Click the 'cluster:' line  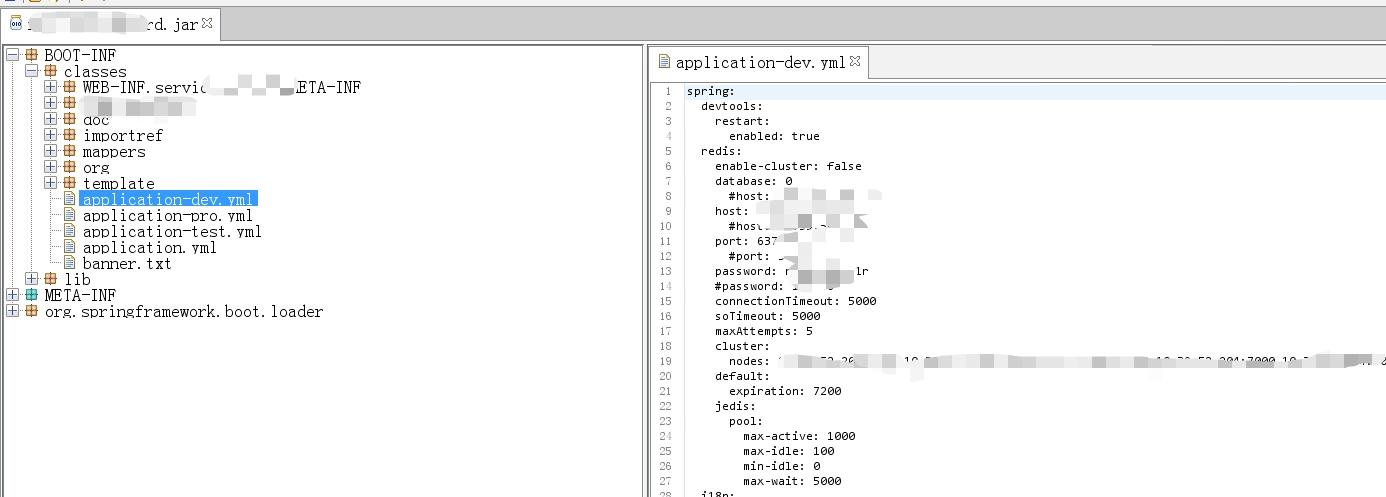click(x=742, y=346)
